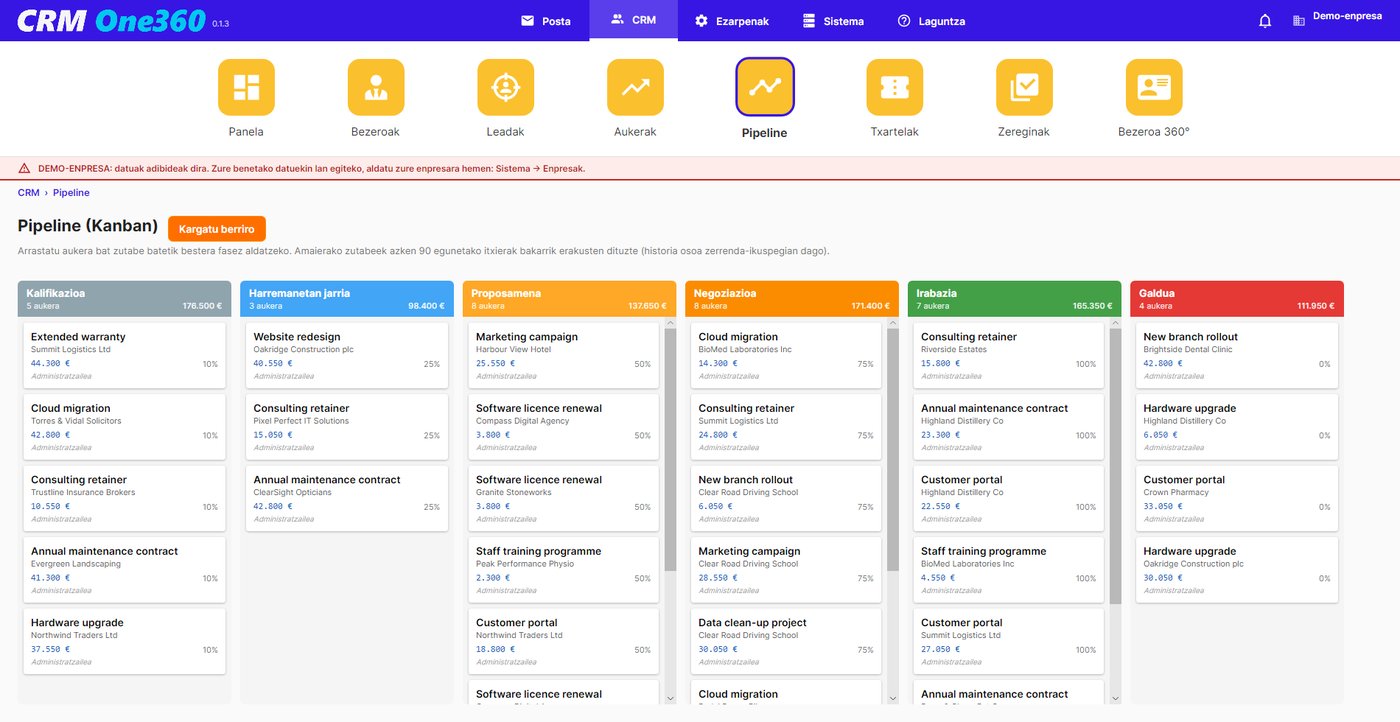The height and width of the screenshot is (722, 1400).
Task: Open Data clean-up project card
Action: [788, 641]
